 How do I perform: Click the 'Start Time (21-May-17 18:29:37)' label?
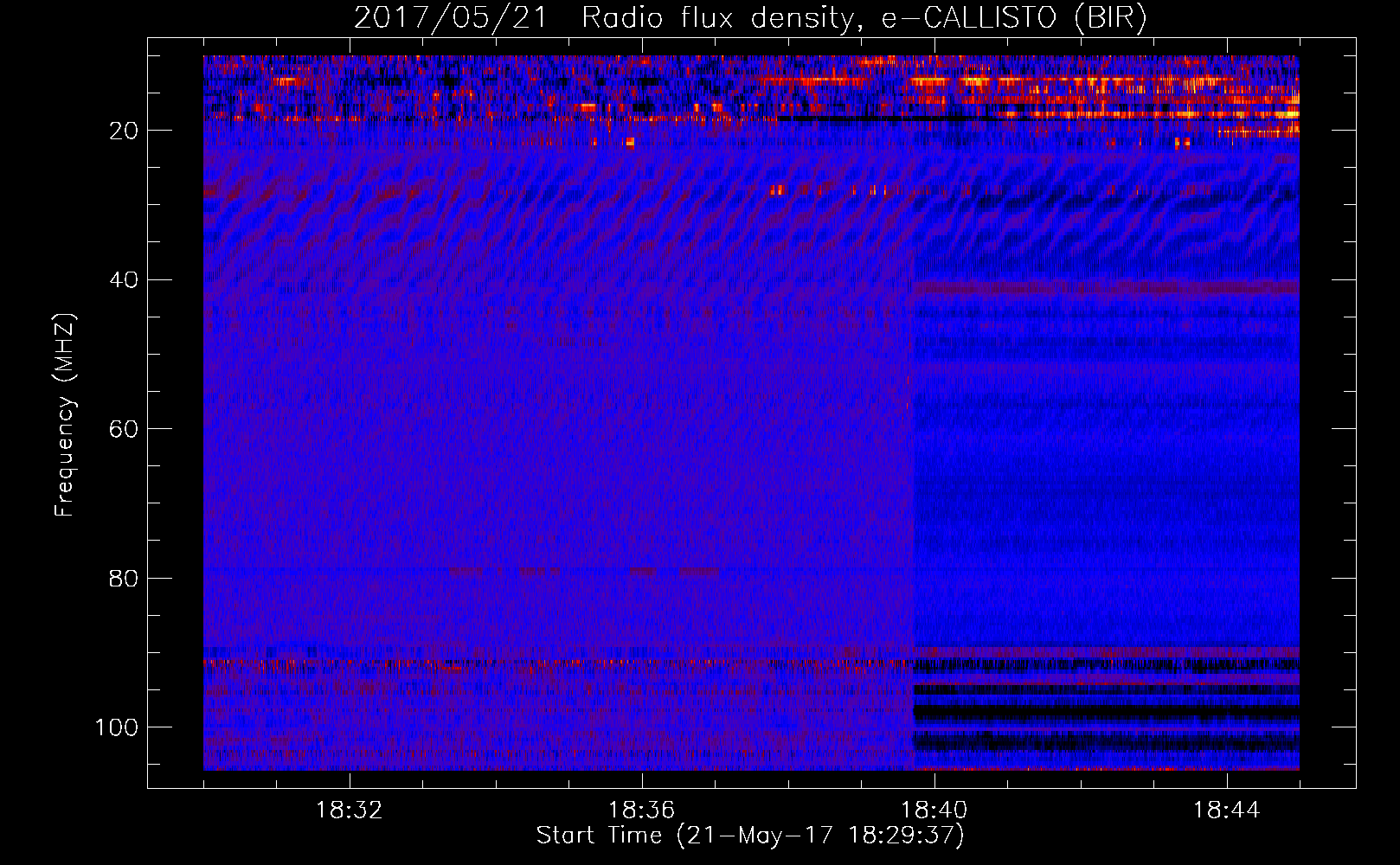(750, 836)
